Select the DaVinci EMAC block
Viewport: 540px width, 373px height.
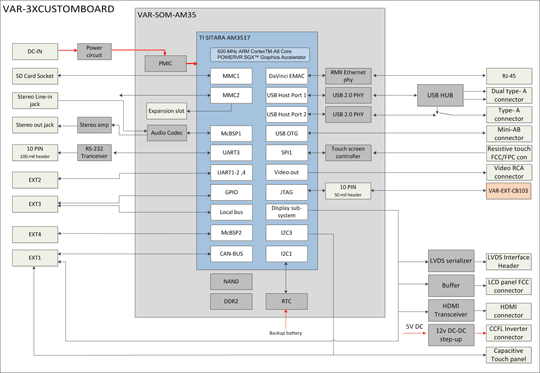point(287,76)
